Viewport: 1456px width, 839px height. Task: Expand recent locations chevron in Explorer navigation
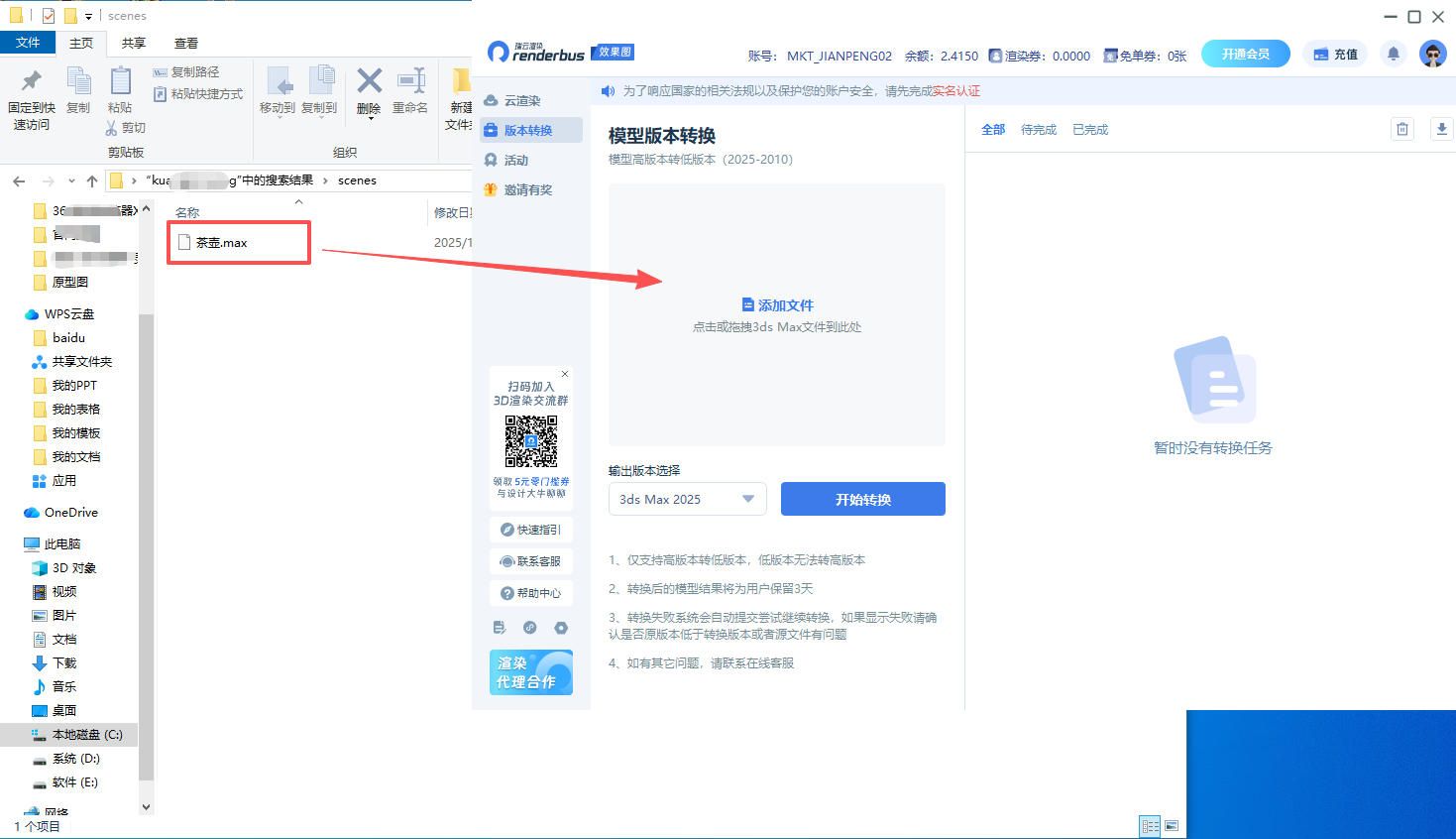pyautogui.click(x=71, y=180)
